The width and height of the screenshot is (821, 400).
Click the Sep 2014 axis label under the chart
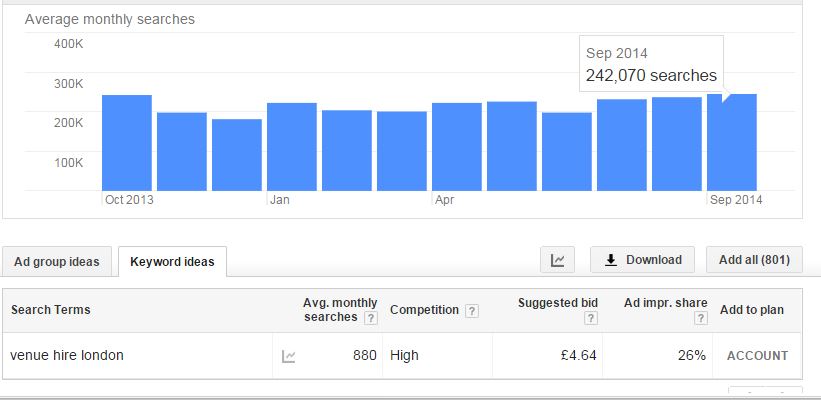(x=736, y=199)
